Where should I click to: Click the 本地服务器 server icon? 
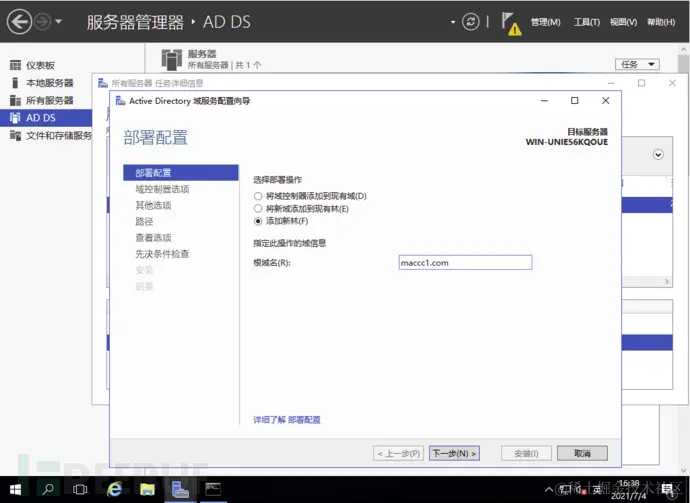[x=15, y=83]
